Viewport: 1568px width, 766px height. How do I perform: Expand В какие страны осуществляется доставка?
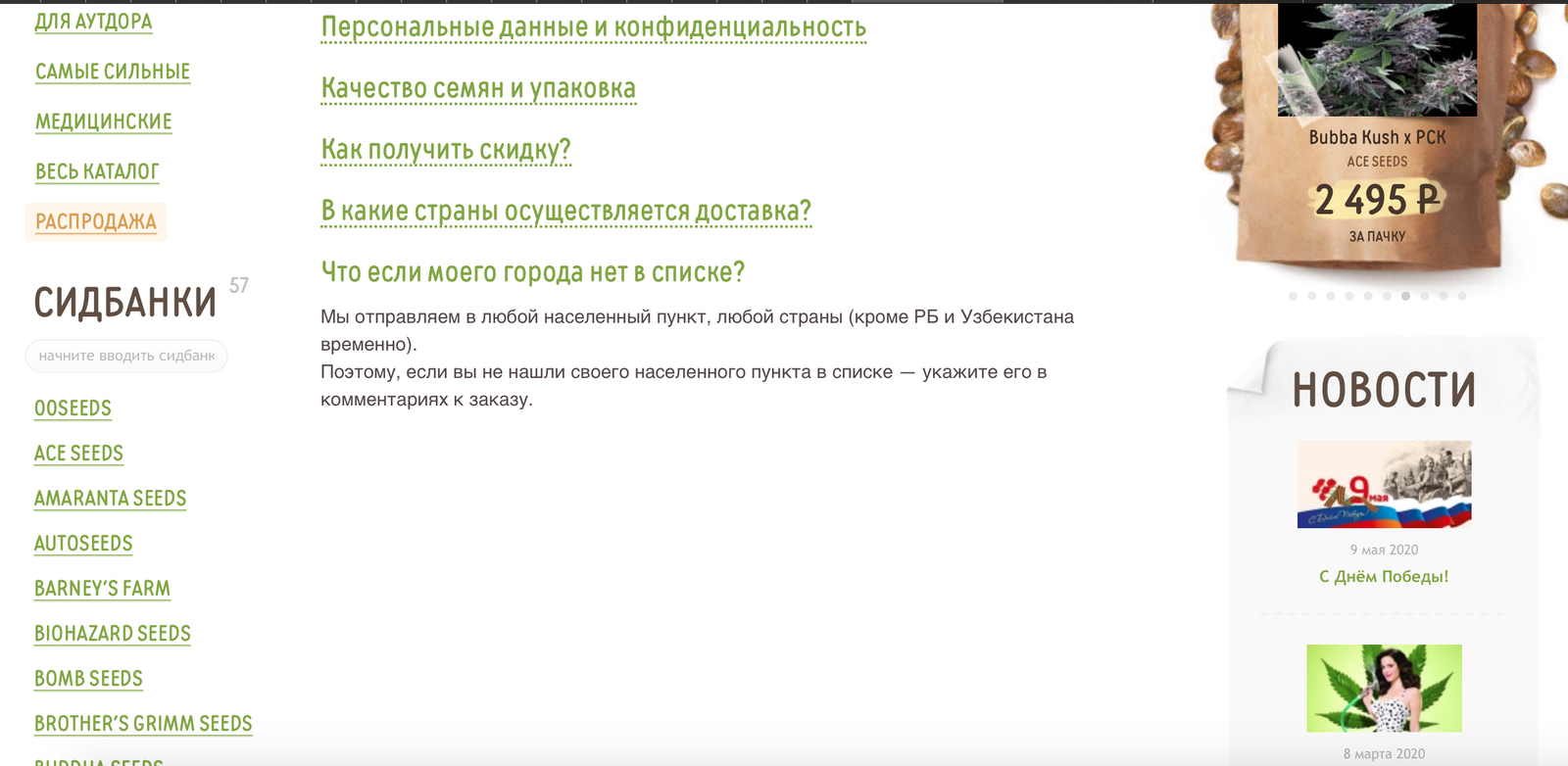566,212
